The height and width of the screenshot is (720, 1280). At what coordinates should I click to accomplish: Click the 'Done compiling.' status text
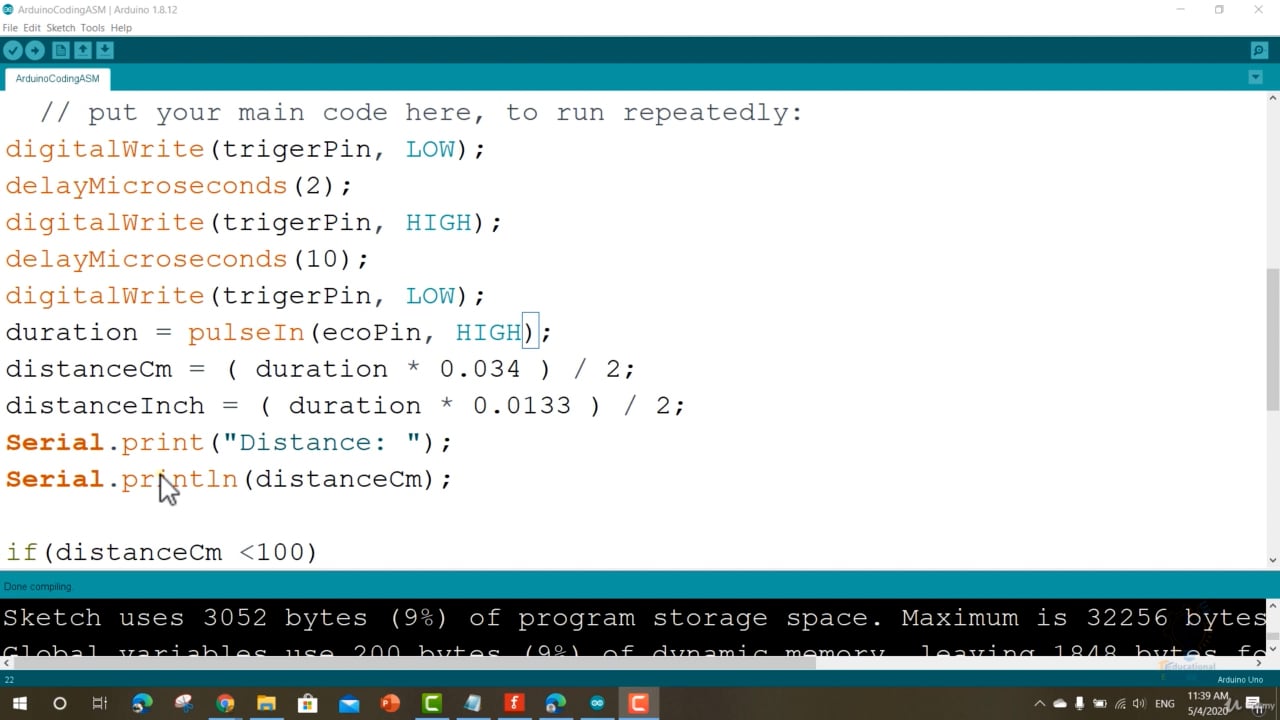(x=39, y=587)
